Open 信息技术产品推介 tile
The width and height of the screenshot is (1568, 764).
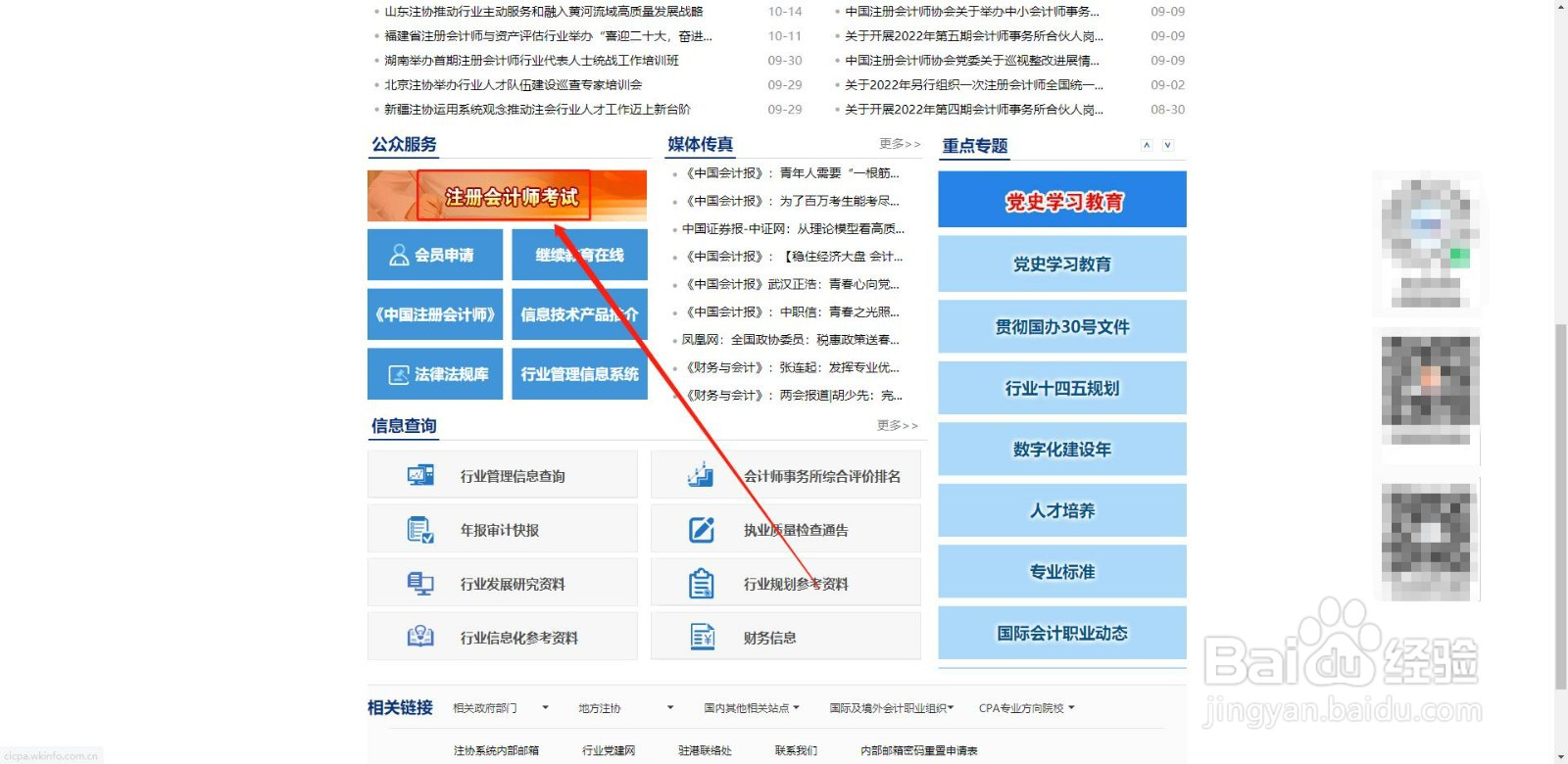(579, 314)
